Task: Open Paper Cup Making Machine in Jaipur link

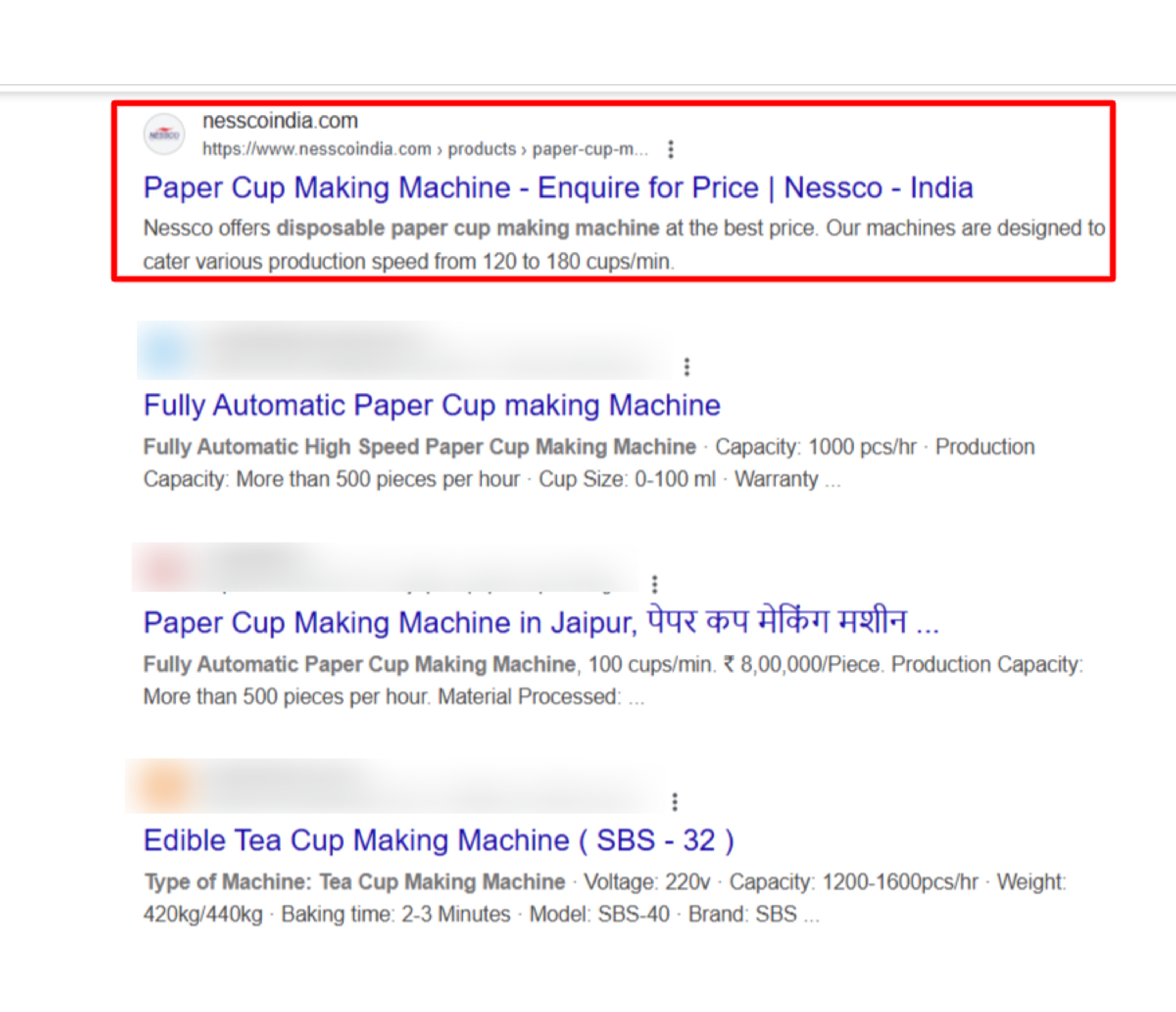Action: coord(541,622)
